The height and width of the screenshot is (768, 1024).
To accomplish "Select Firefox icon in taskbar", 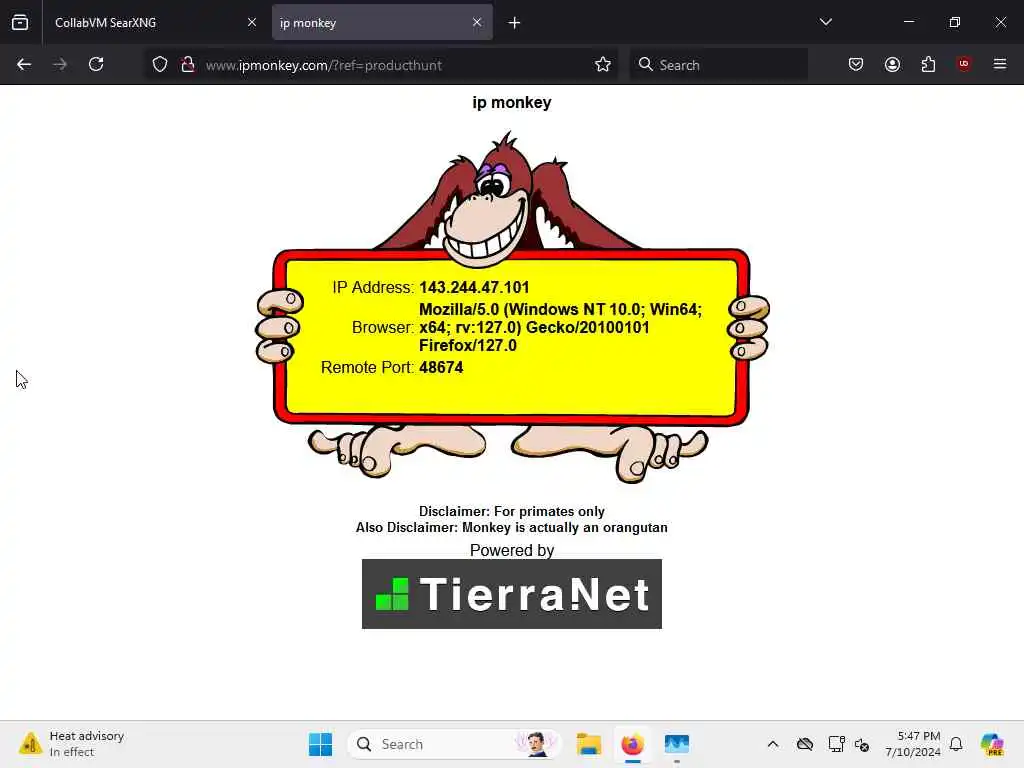I will coord(632,744).
